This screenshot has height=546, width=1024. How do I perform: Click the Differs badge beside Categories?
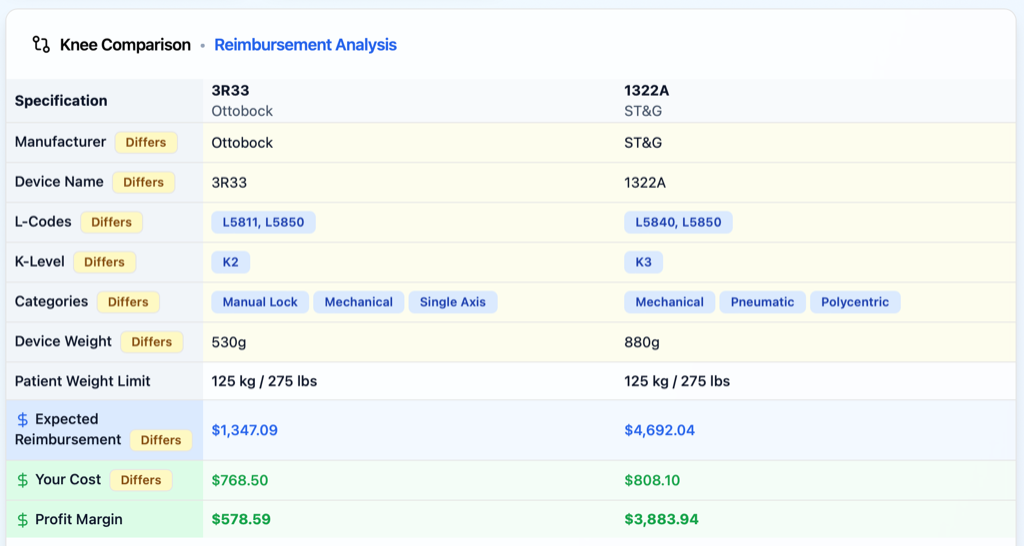click(x=128, y=302)
